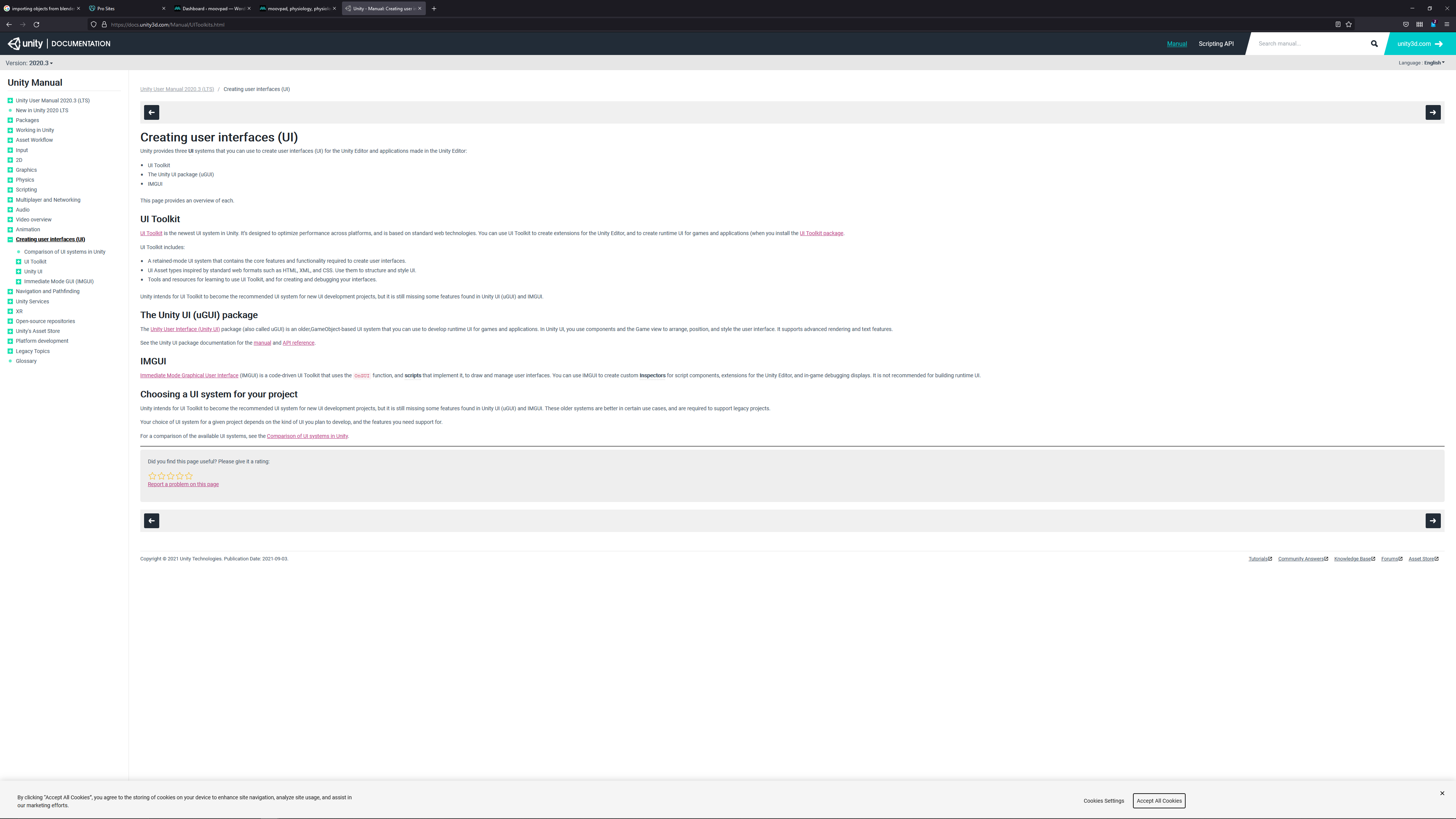Expand the Immediate Mode GUI (IMGUI) node
Screen dimensions: 1456x819
19,281
